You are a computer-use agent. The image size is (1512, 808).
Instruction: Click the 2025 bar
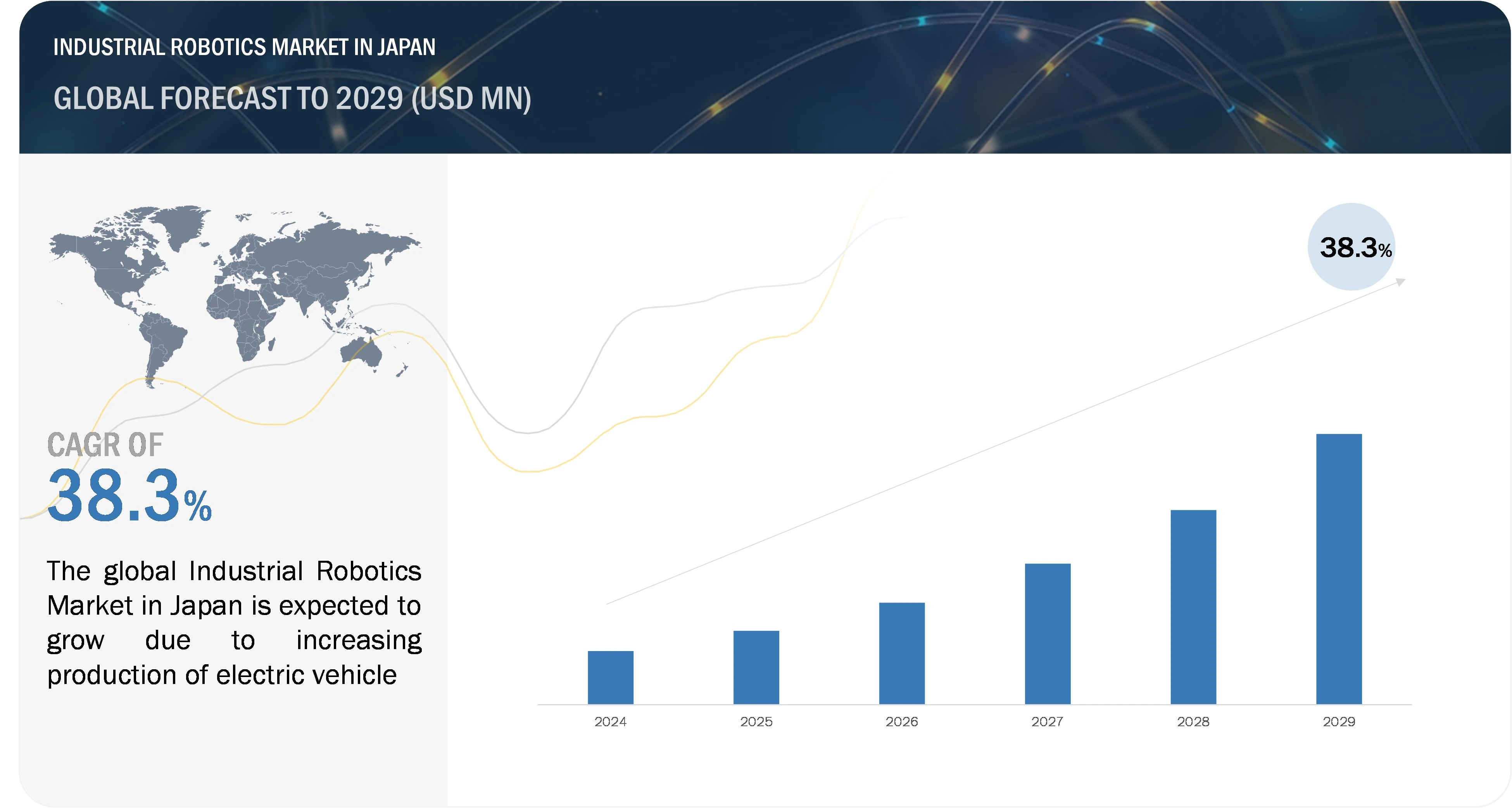click(x=756, y=667)
